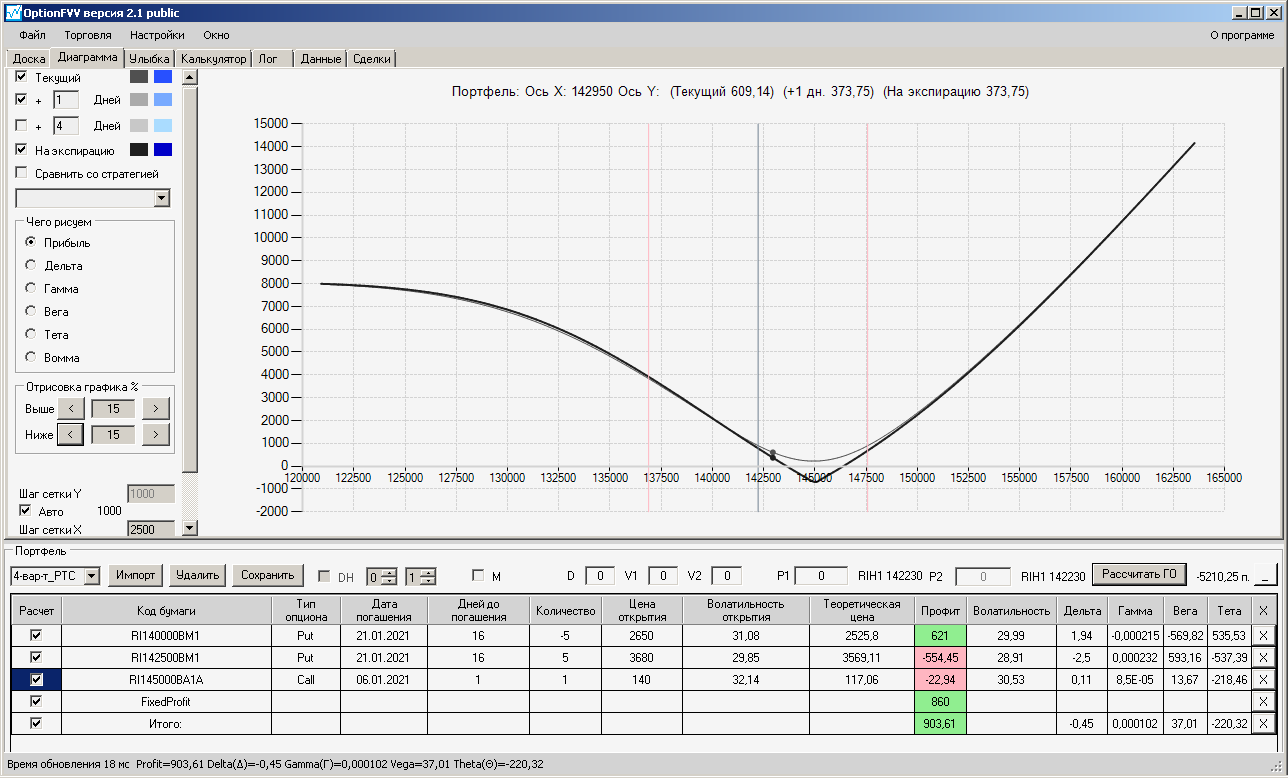Enable the Сравнить со стратегией checkbox
Screen dimensions: 1288x778
point(23,173)
